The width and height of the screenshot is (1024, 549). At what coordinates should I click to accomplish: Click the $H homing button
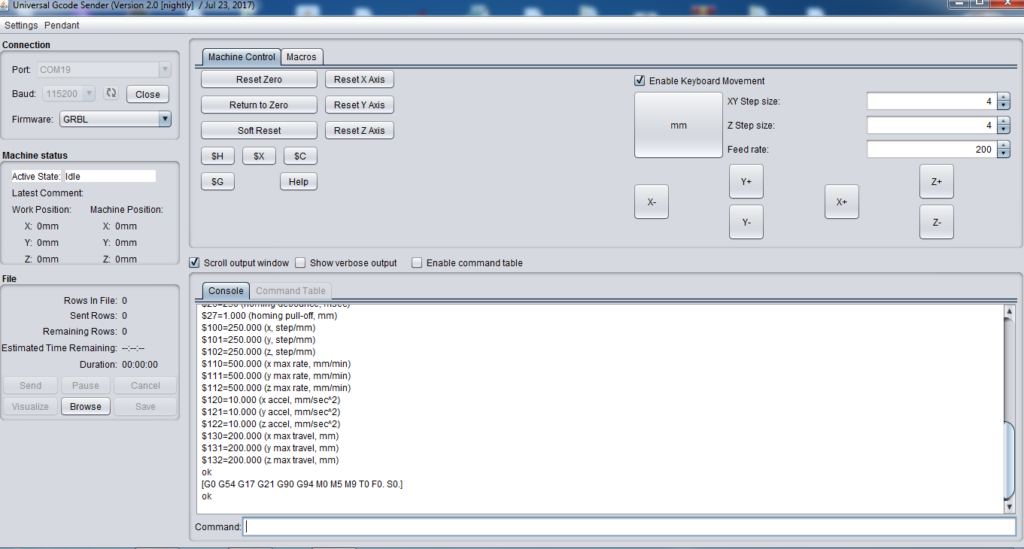coord(217,157)
